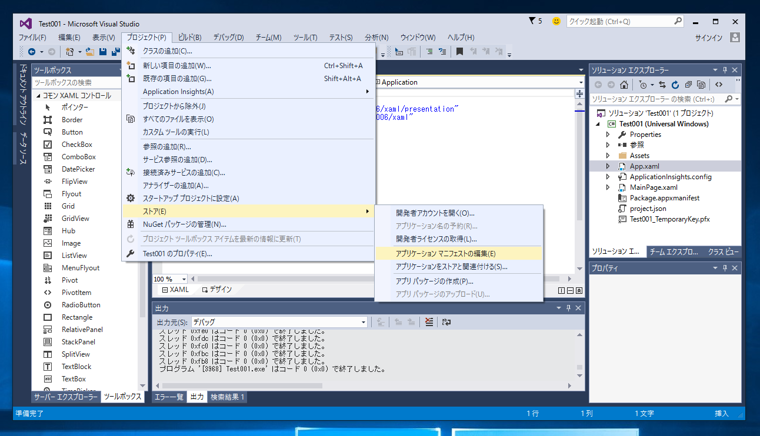760x436 pixels.
Task: Click the collapse all icon in Solution Explorer
Action: 688,85
